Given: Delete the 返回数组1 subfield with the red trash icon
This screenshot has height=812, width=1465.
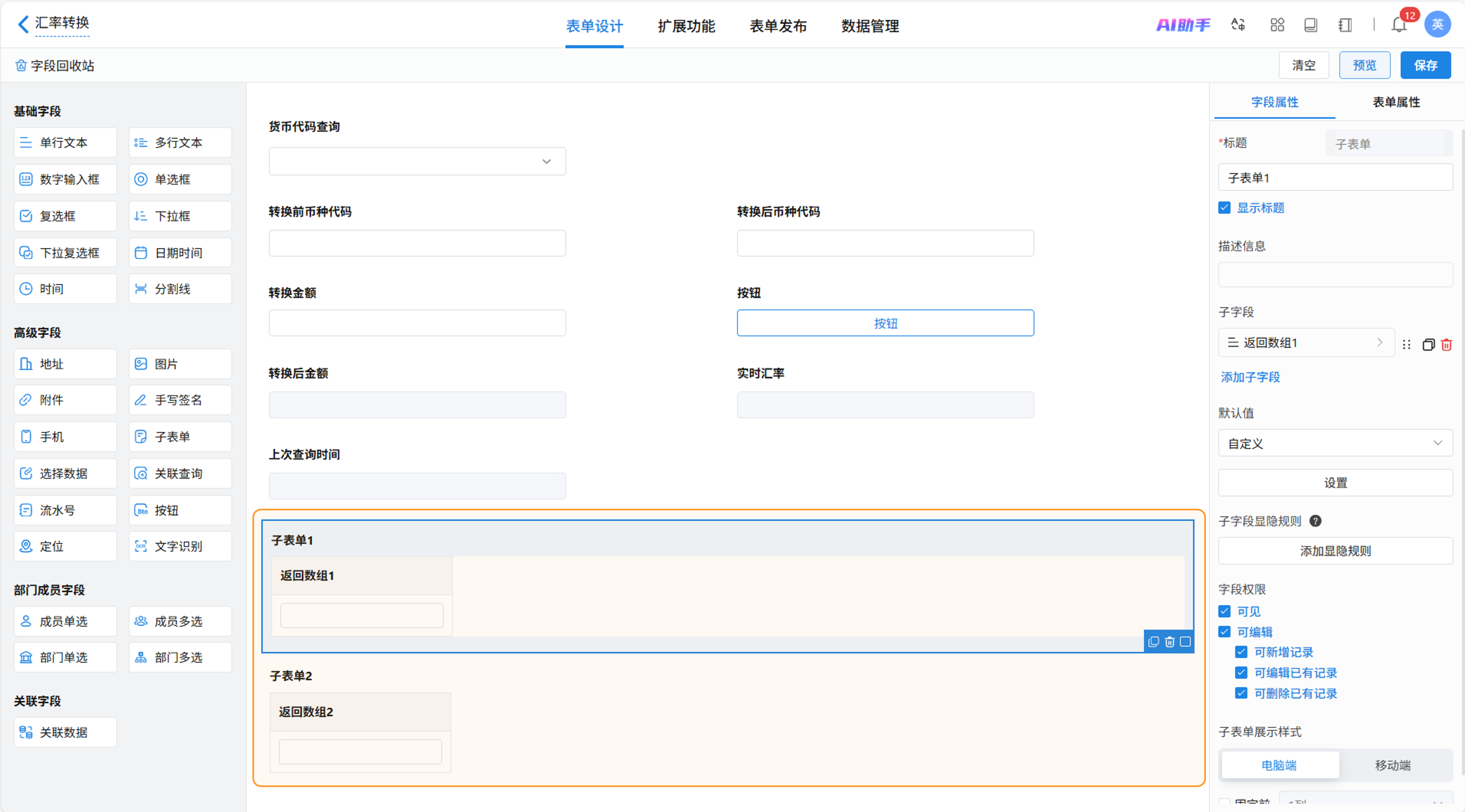Looking at the screenshot, I should 1446,345.
